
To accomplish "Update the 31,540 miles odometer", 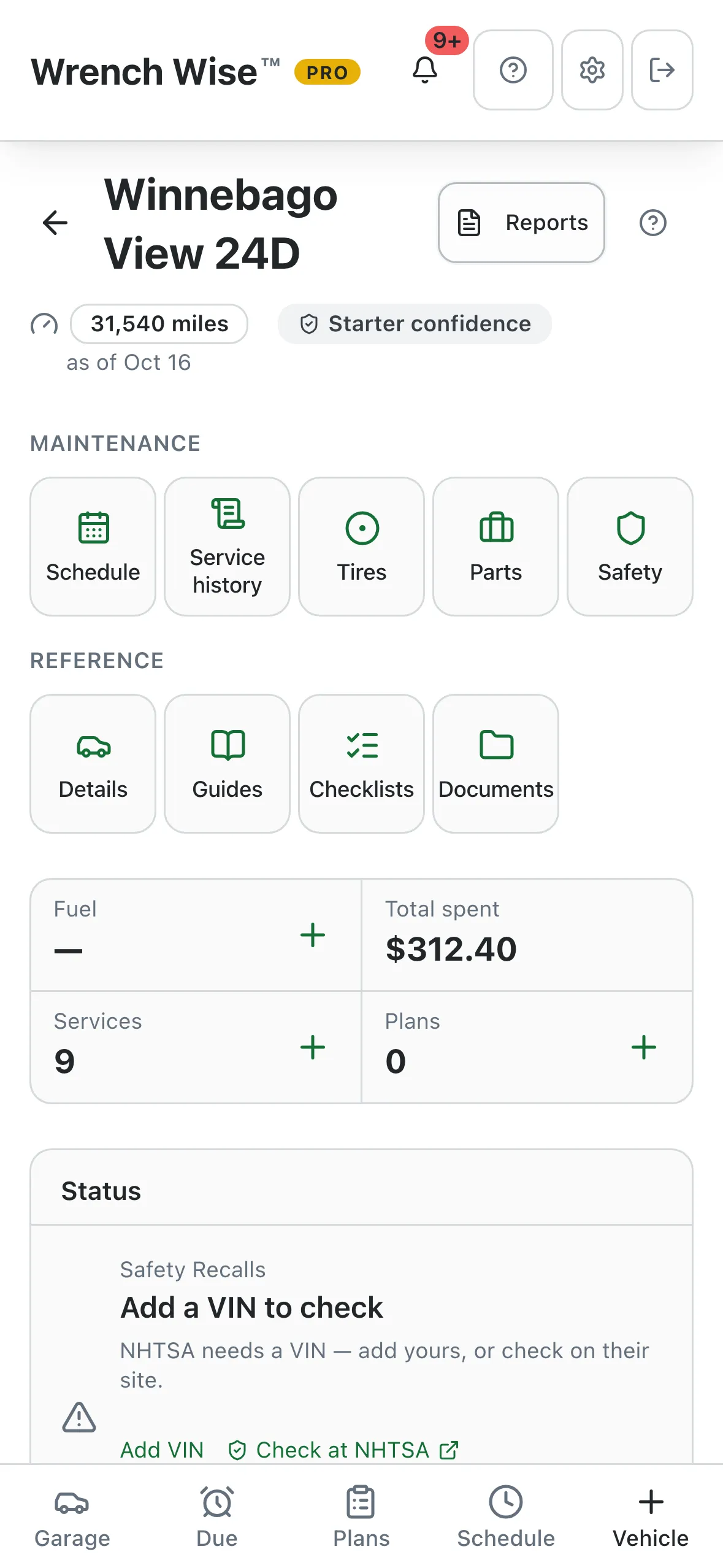I will coord(159,324).
